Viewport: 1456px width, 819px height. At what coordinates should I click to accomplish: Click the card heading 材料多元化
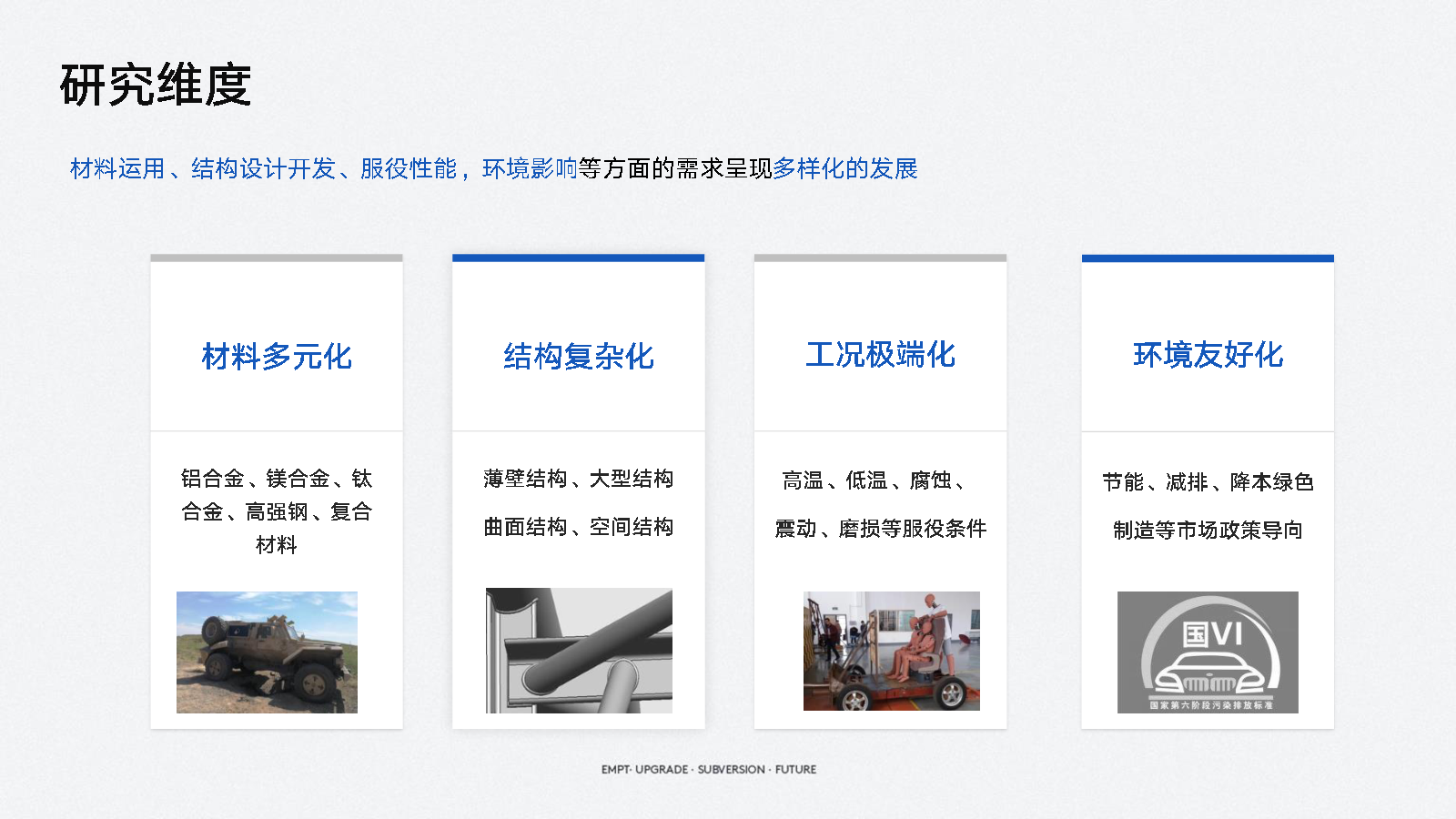pyautogui.click(x=277, y=356)
